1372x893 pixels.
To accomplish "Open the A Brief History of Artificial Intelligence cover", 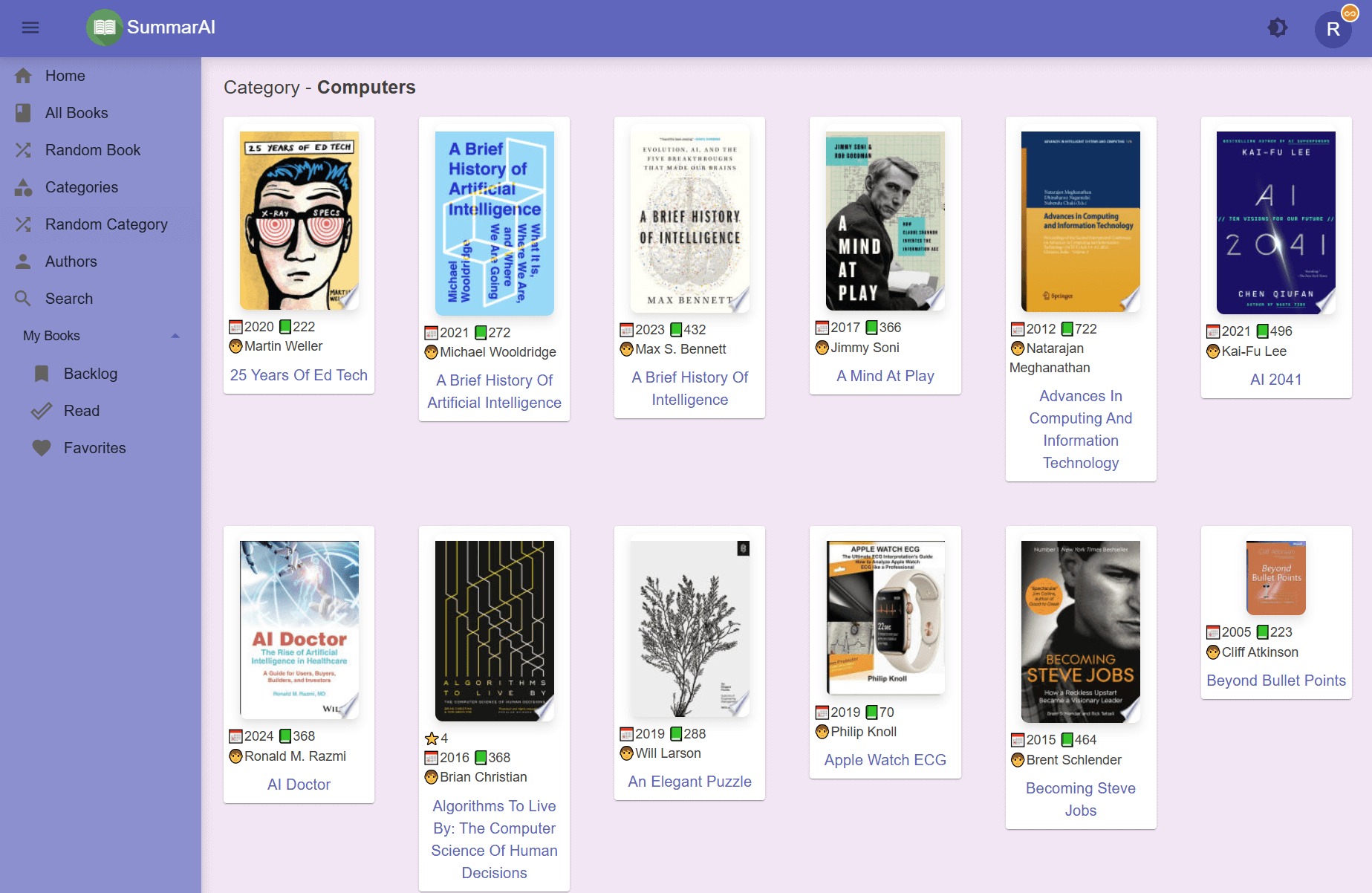I will coord(495,224).
